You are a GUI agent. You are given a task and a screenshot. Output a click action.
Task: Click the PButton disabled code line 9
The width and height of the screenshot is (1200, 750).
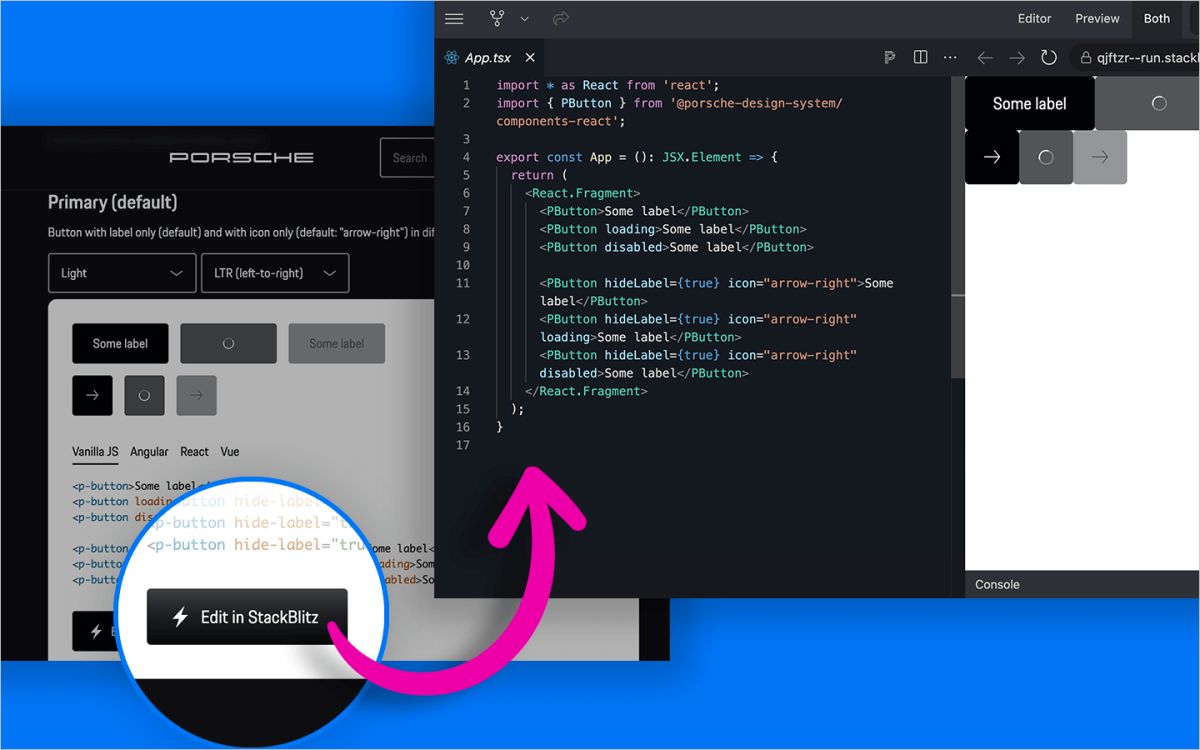676,247
